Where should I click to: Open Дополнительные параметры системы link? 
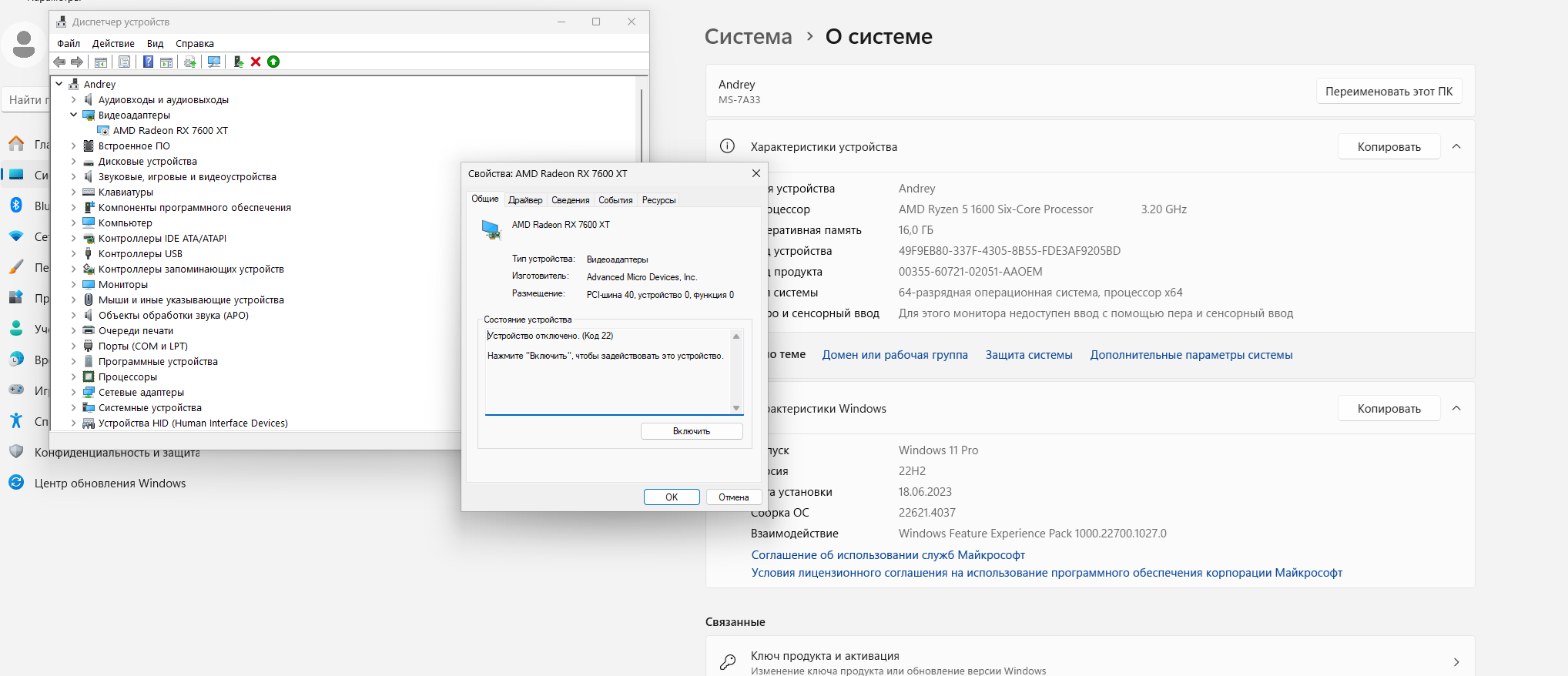[x=1191, y=355]
